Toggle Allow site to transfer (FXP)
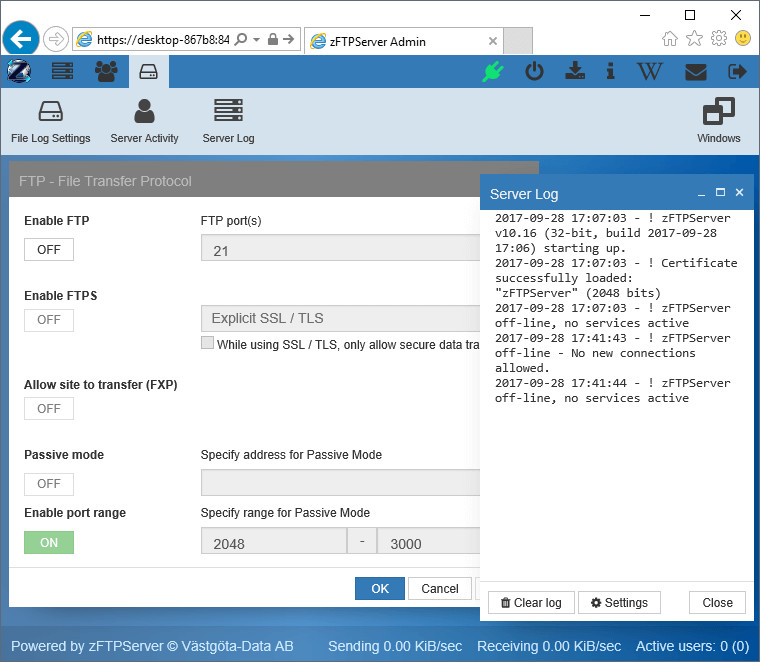The height and width of the screenshot is (662, 760). (49, 409)
